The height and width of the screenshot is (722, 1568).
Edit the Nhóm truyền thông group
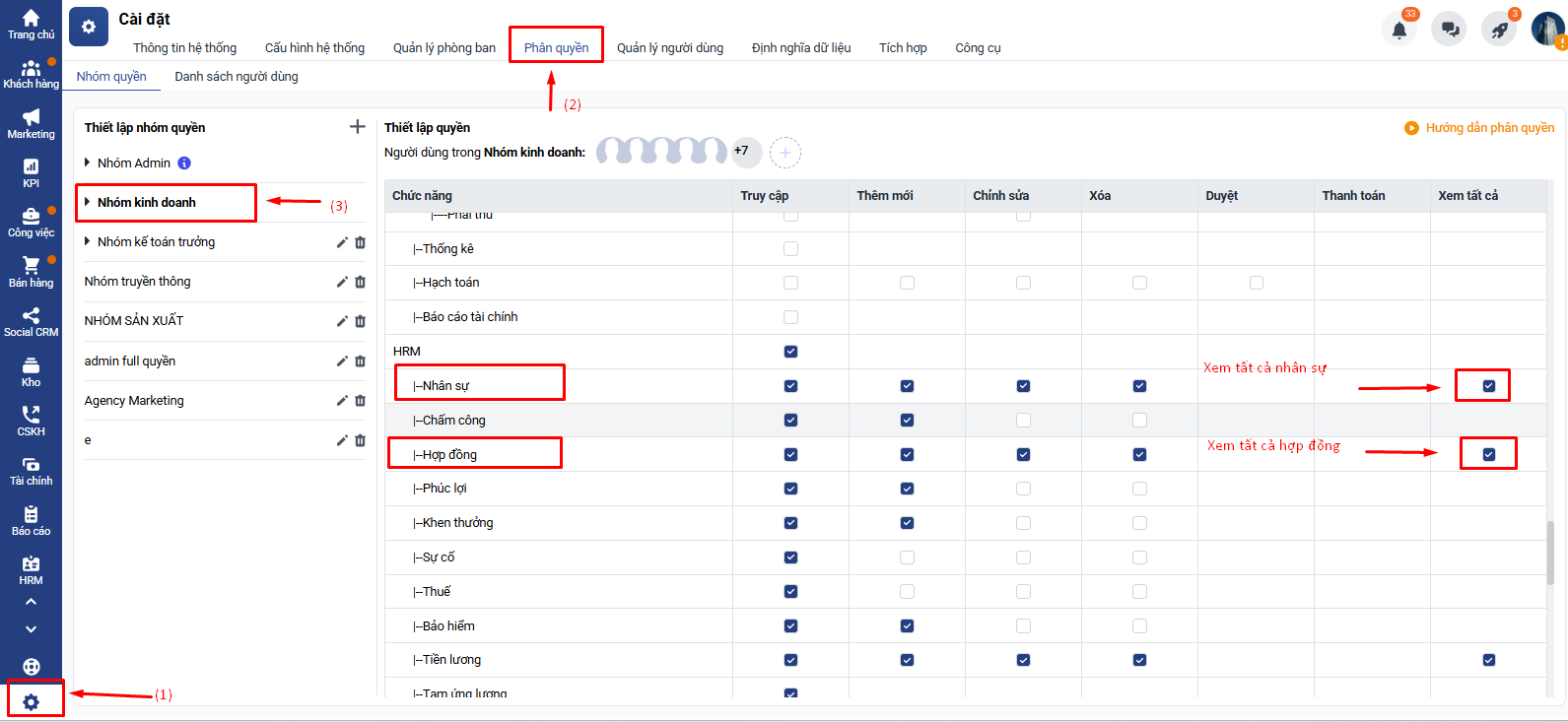click(x=342, y=282)
